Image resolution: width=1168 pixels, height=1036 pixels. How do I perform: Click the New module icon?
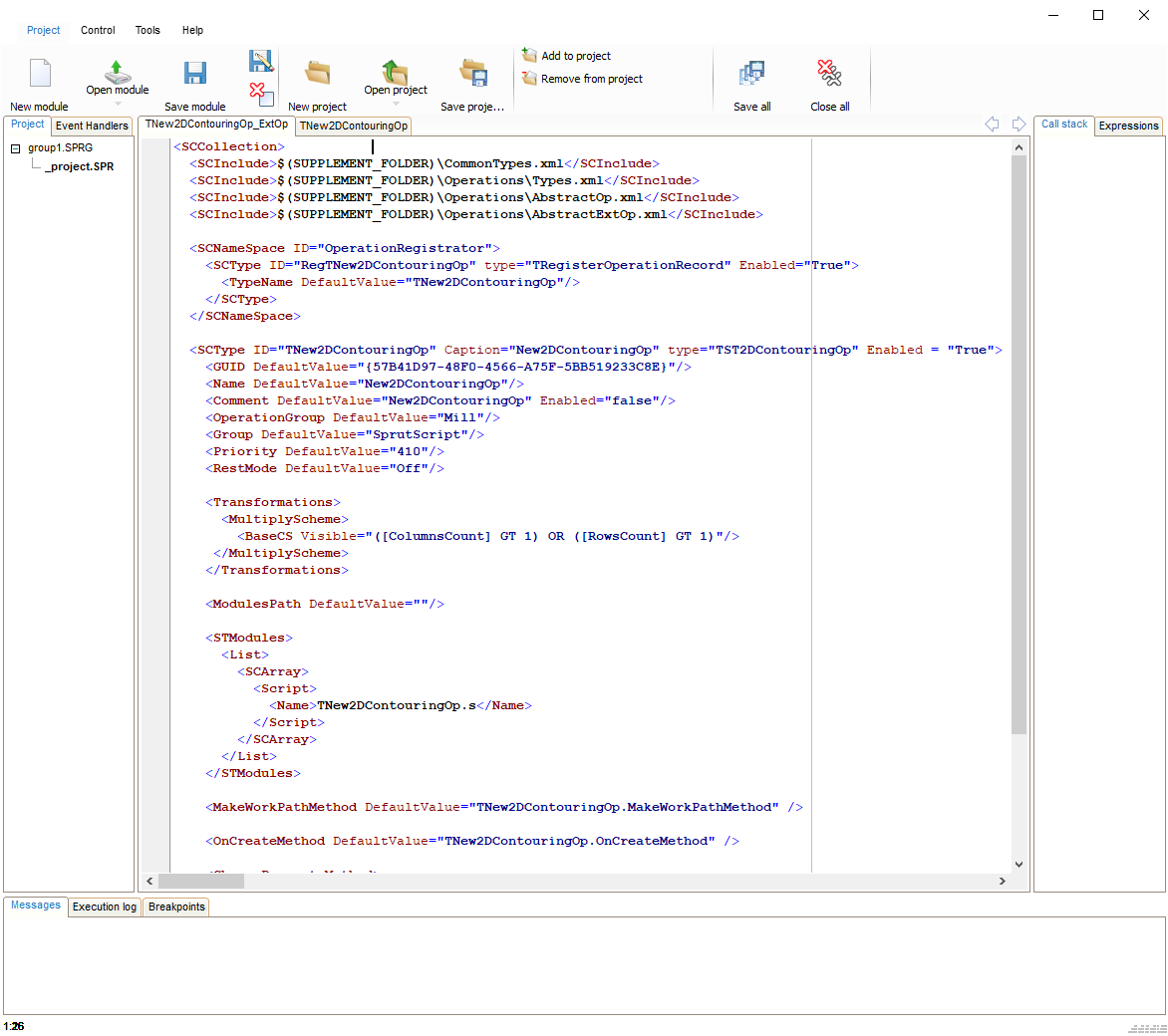(40, 74)
